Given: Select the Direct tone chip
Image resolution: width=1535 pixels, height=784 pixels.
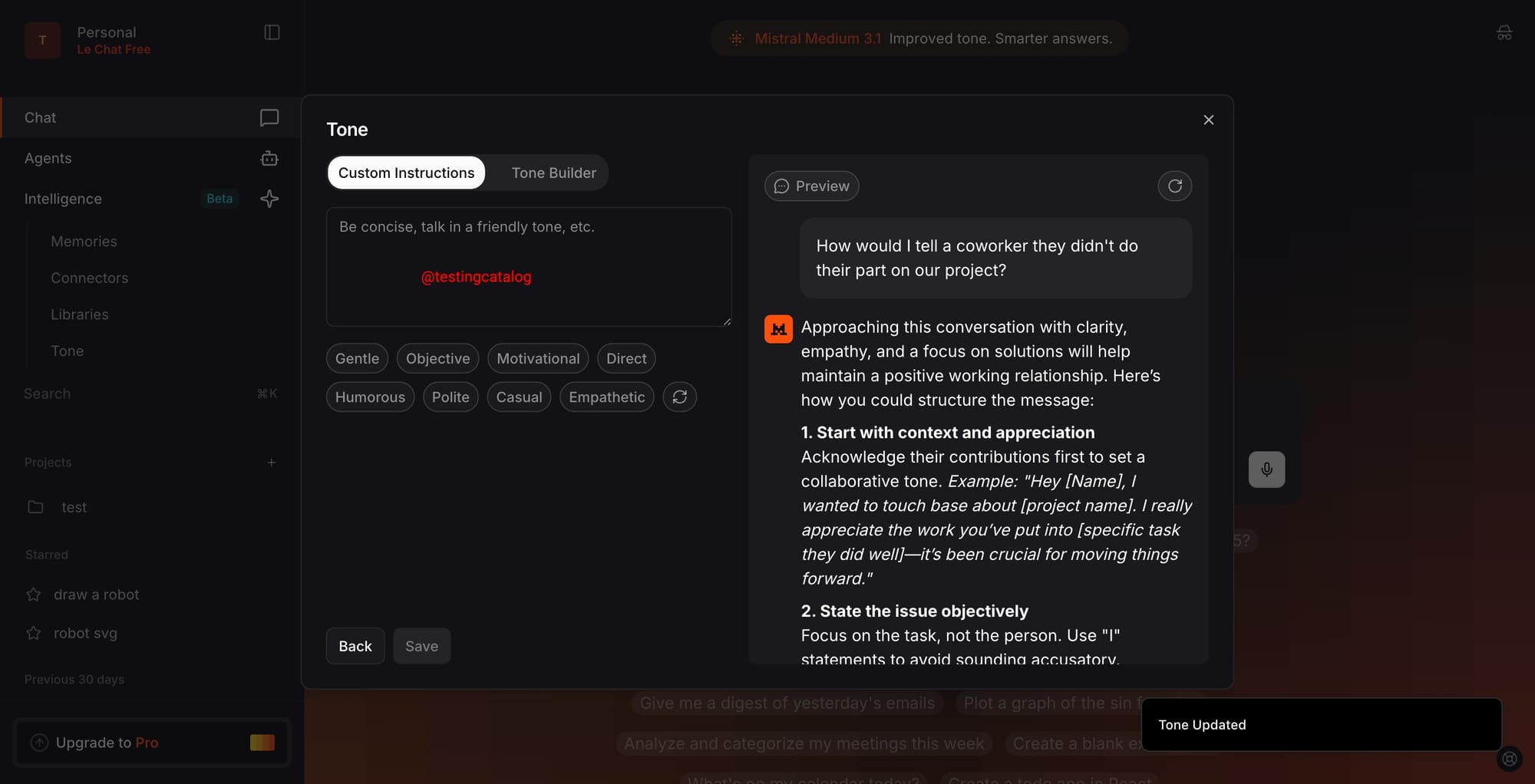Looking at the screenshot, I should click(x=626, y=358).
